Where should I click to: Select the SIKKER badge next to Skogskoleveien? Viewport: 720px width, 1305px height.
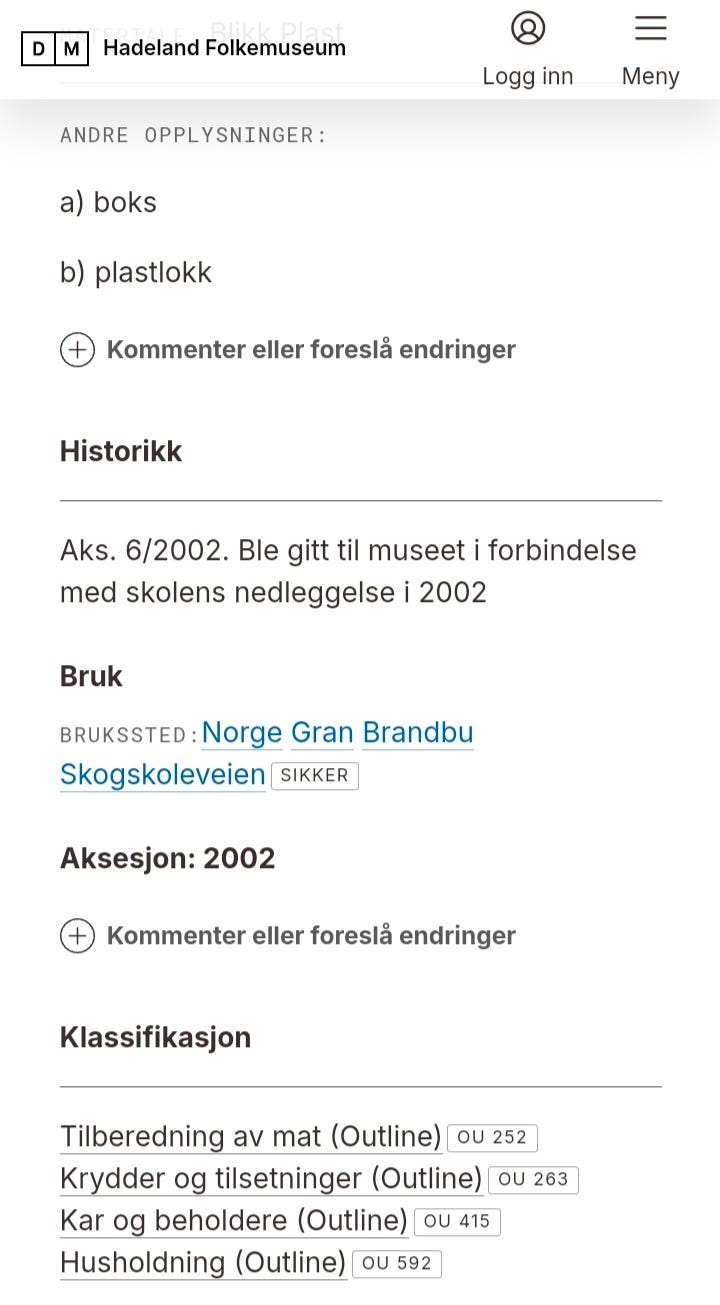pyautogui.click(x=315, y=776)
